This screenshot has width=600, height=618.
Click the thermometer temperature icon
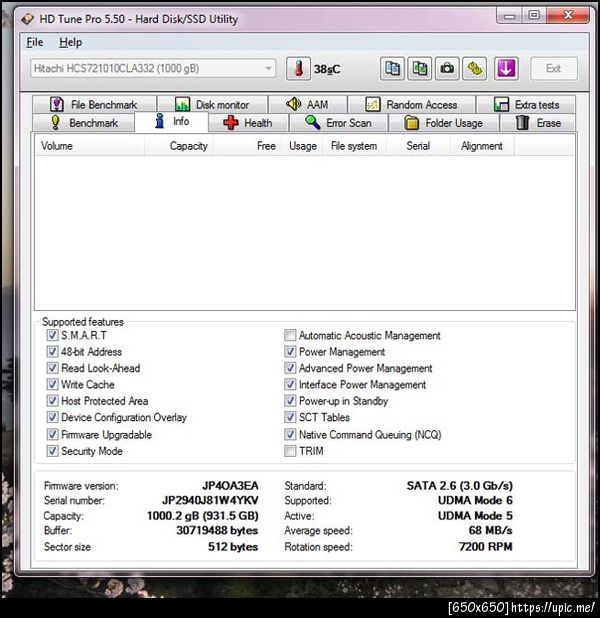[298, 69]
